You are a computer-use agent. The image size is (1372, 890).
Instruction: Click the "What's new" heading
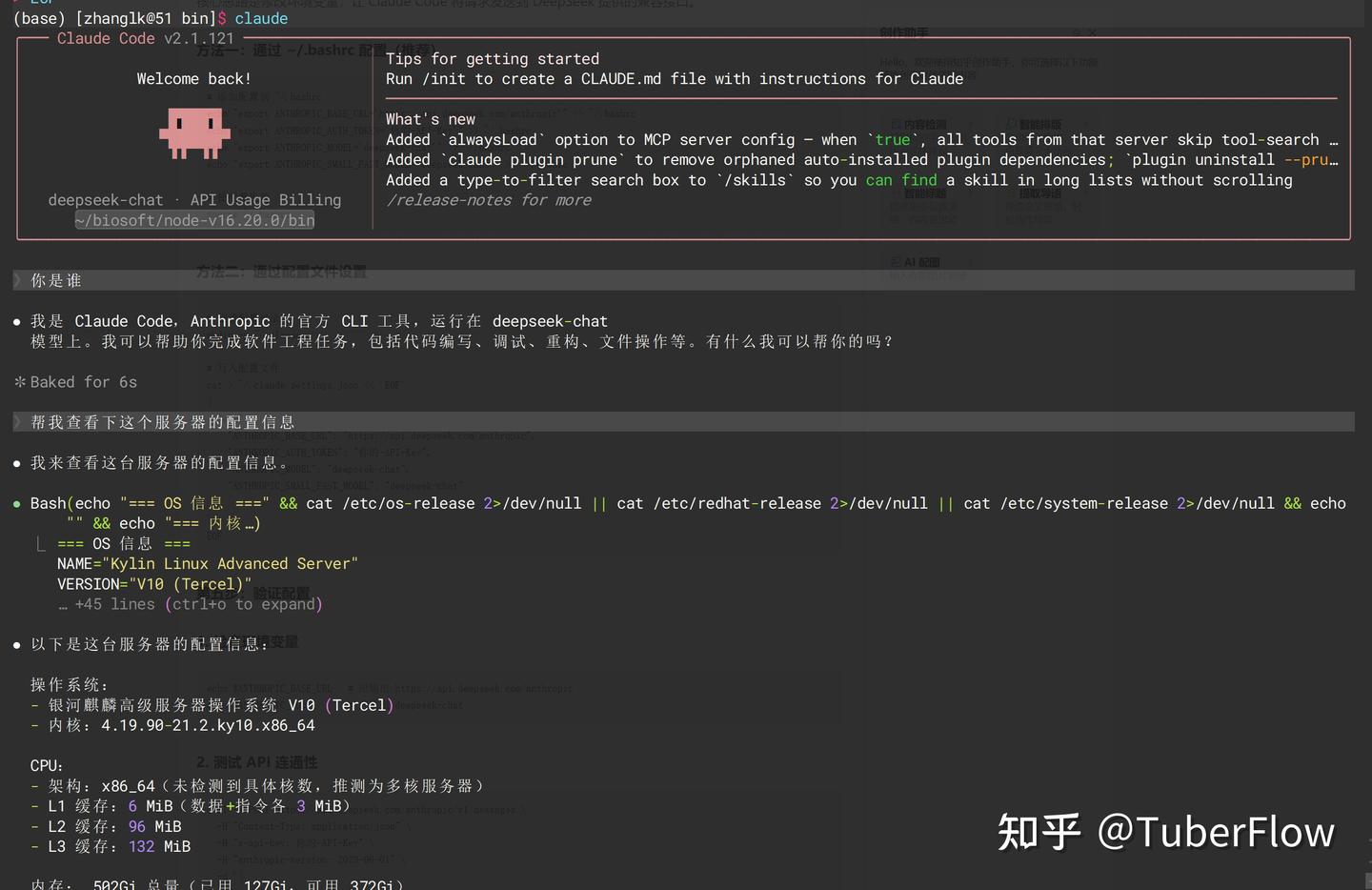tap(430, 119)
